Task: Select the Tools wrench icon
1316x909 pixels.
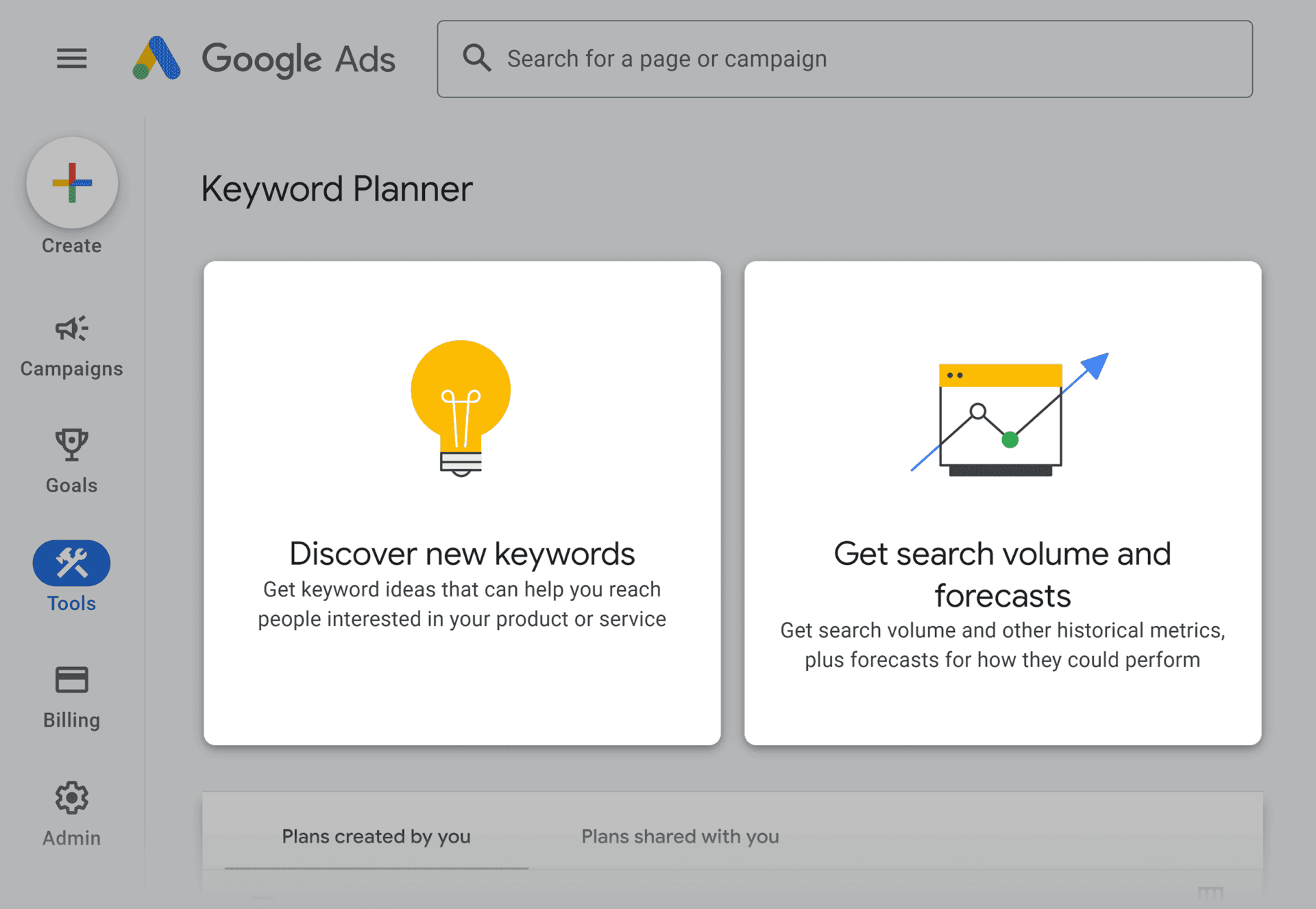Action: pos(71,563)
